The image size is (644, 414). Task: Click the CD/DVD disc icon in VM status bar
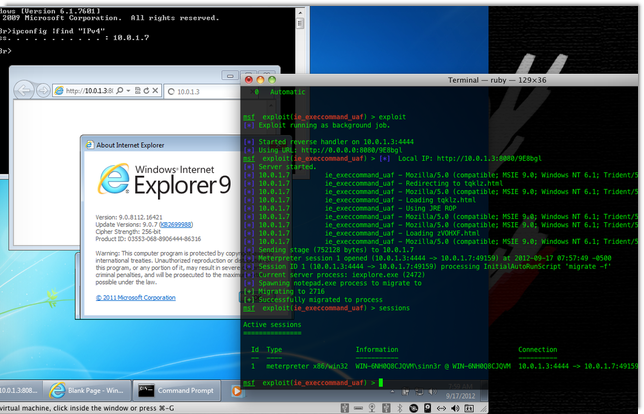pyautogui.click(x=414, y=408)
